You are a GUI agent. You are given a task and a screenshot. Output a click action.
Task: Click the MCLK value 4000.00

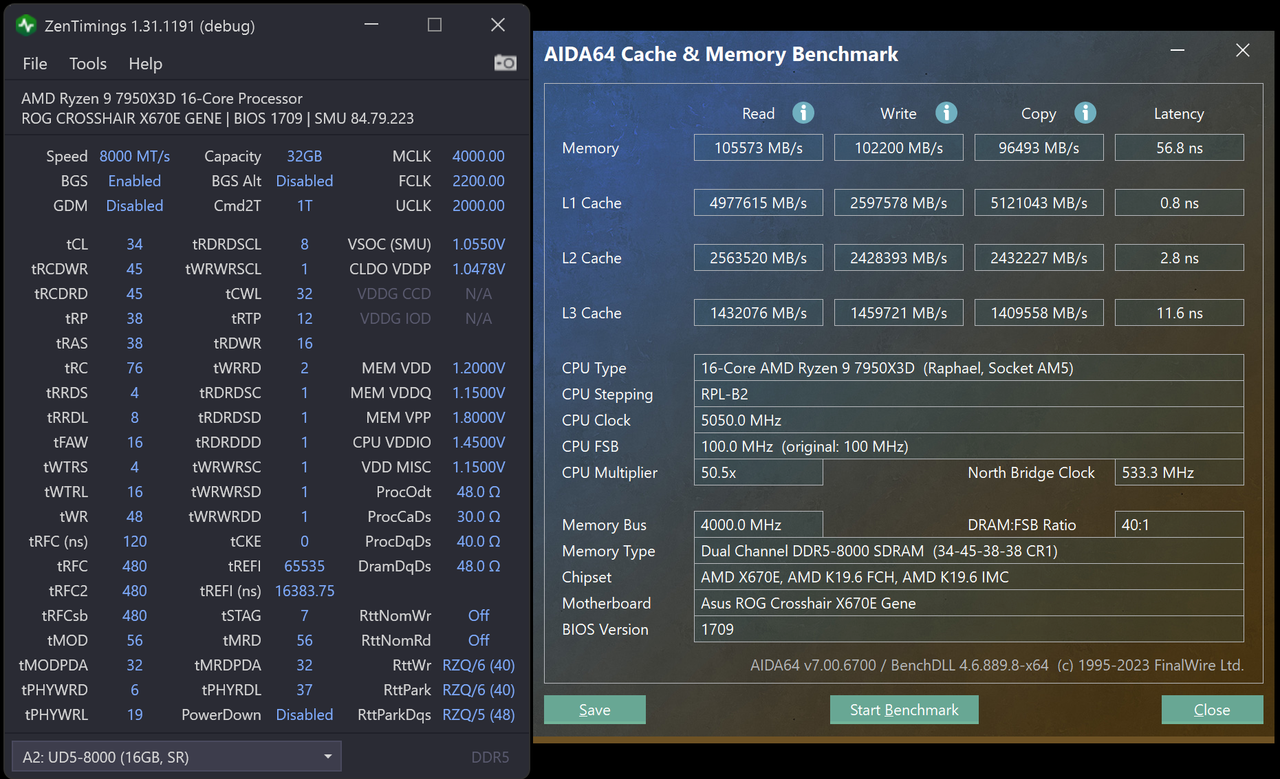pos(478,157)
